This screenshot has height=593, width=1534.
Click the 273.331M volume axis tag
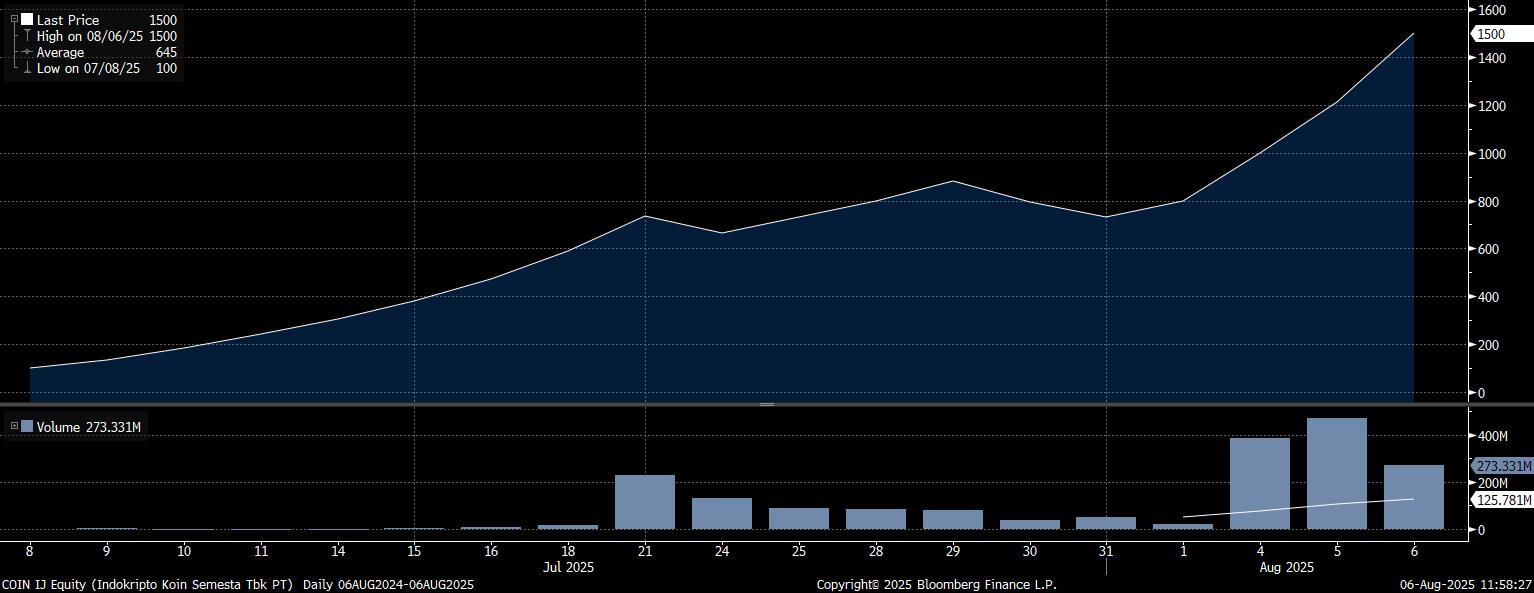coord(1502,466)
